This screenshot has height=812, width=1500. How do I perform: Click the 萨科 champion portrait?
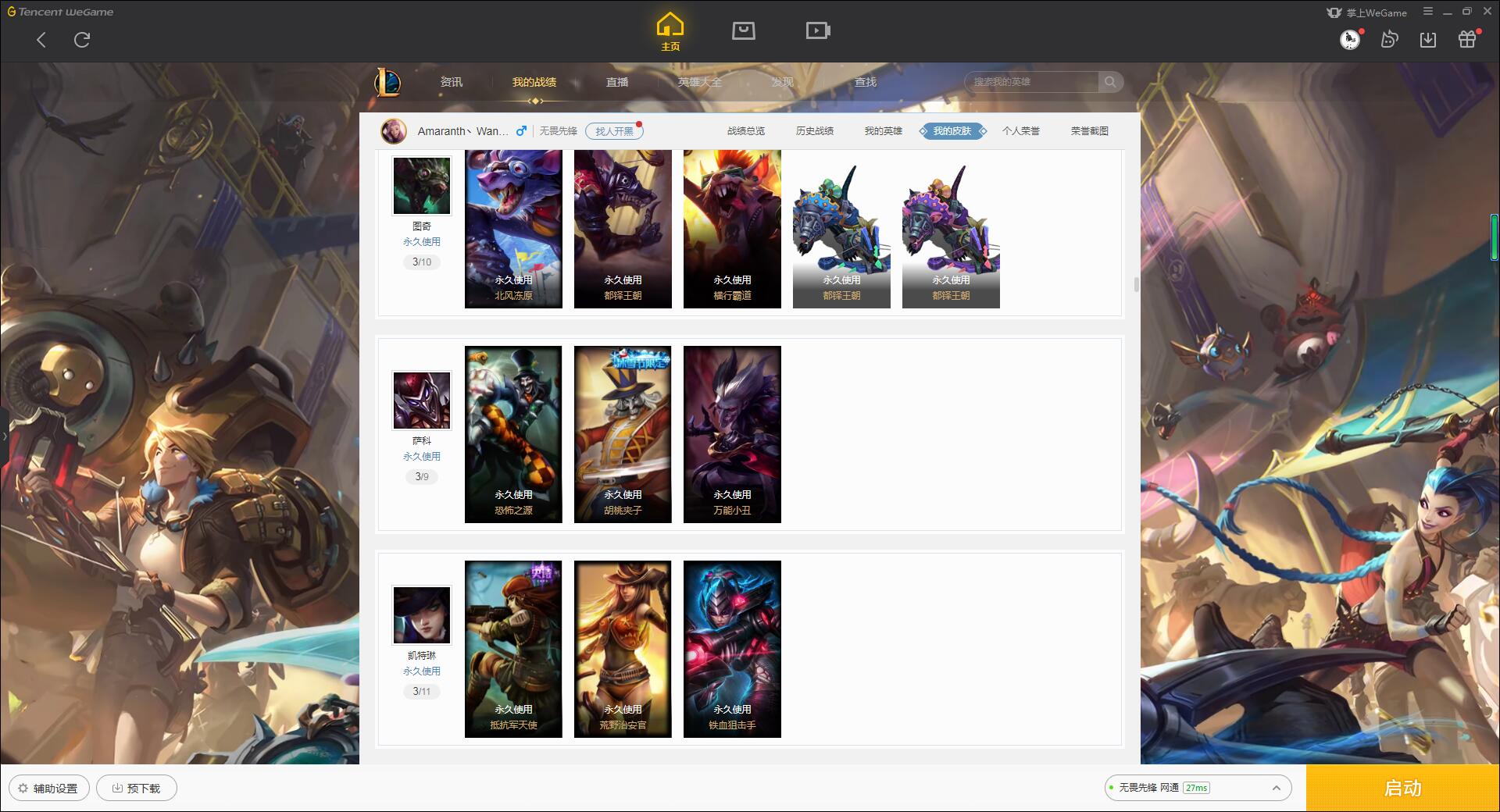click(x=421, y=401)
